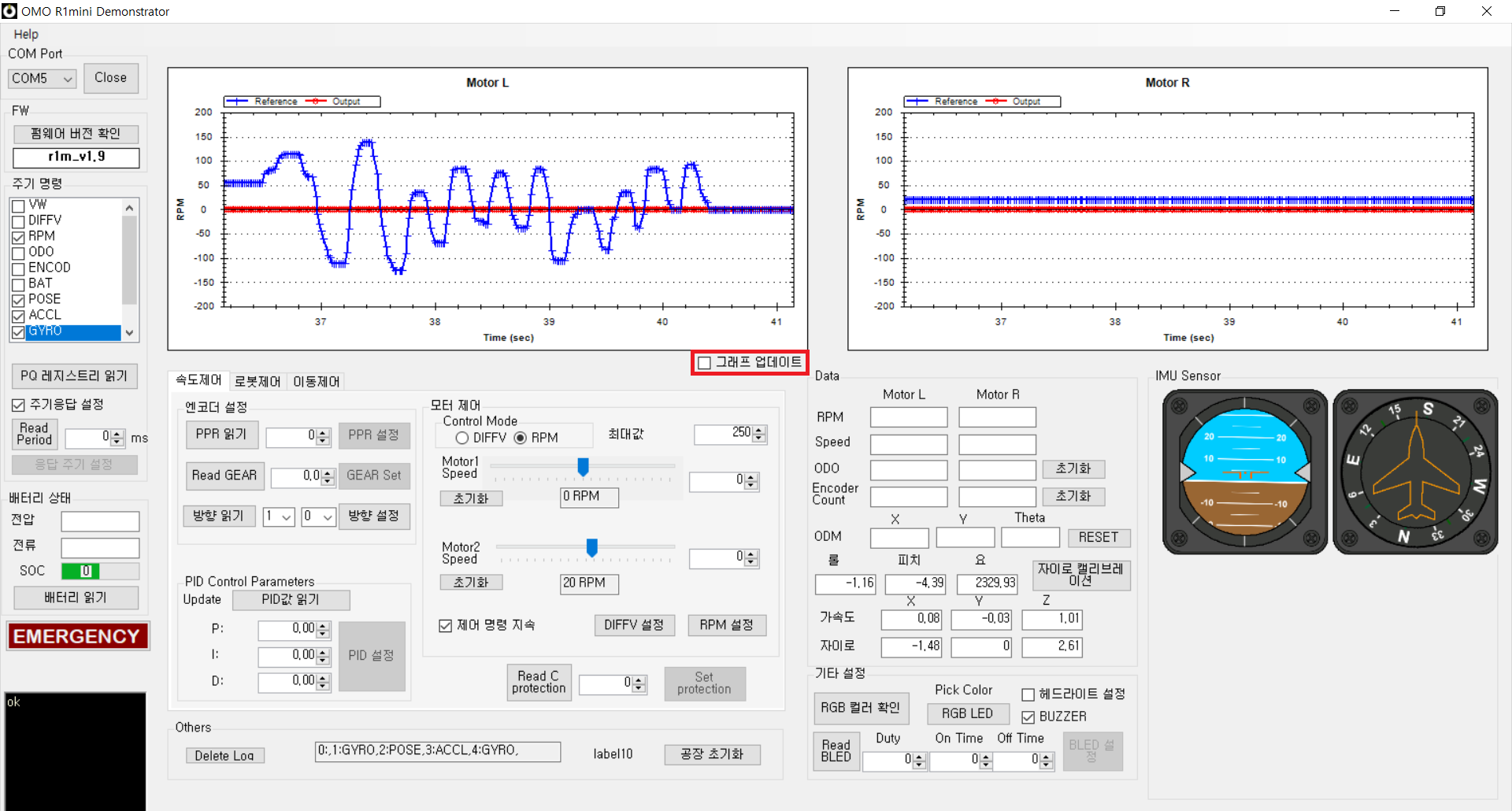
Task: Click the GEAR value stepper arrows
Action: click(x=328, y=477)
